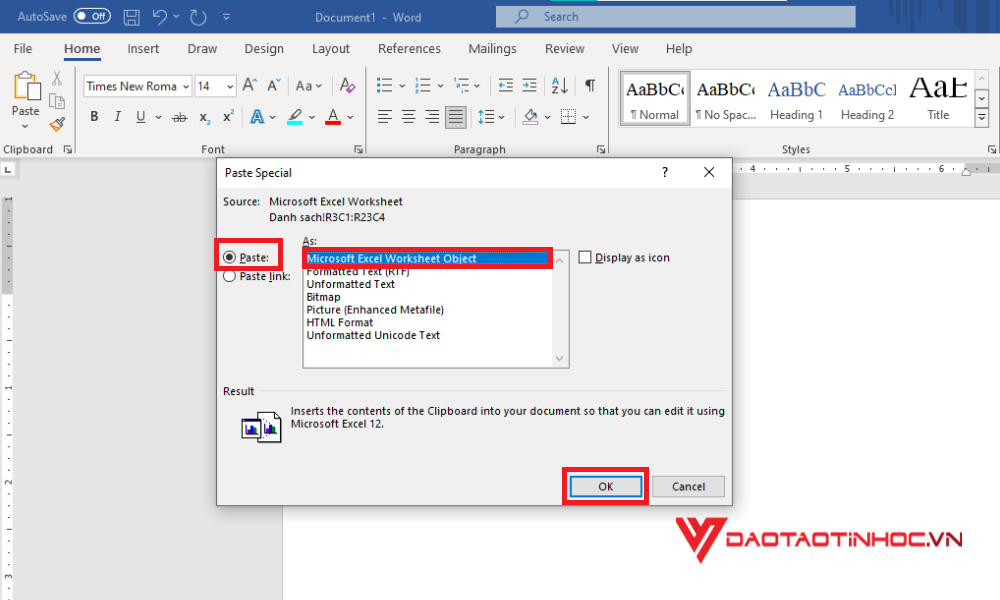Select Unformatted Text in the As list
The height and width of the screenshot is (600, 1000).
pos(349,284)
